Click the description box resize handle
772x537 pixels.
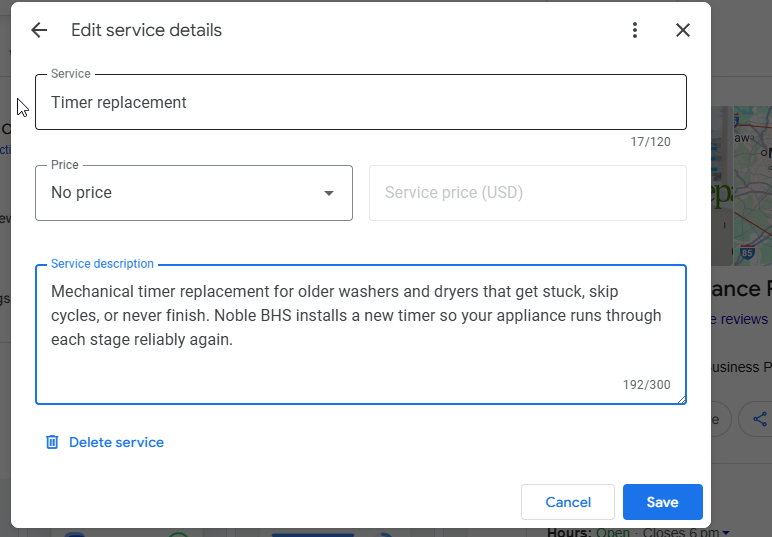(x=682, y=400)
